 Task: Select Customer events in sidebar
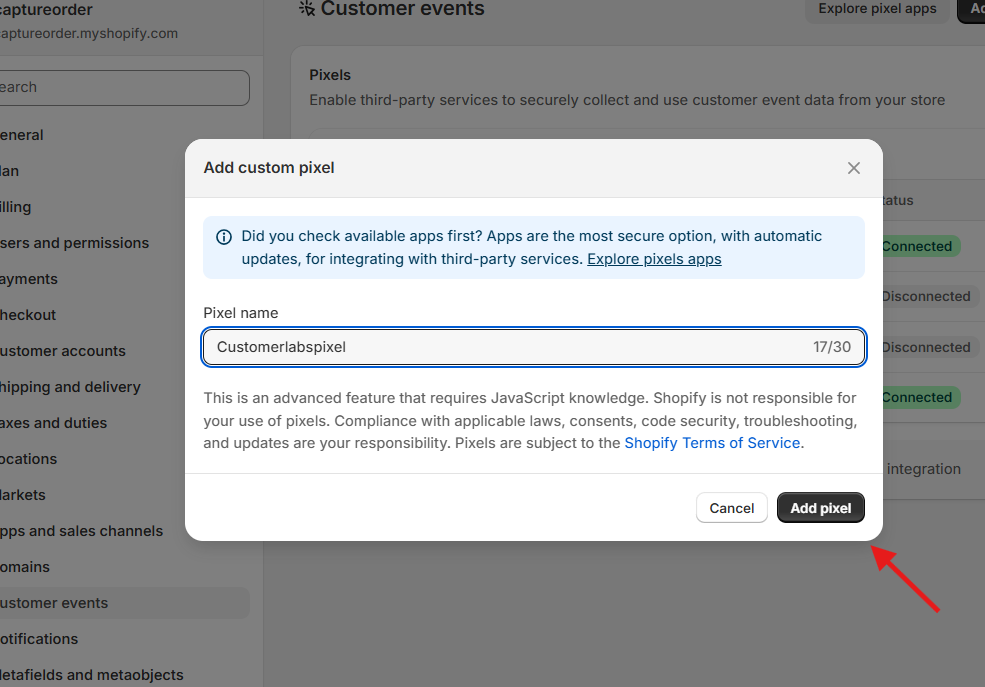coord(124,603)
